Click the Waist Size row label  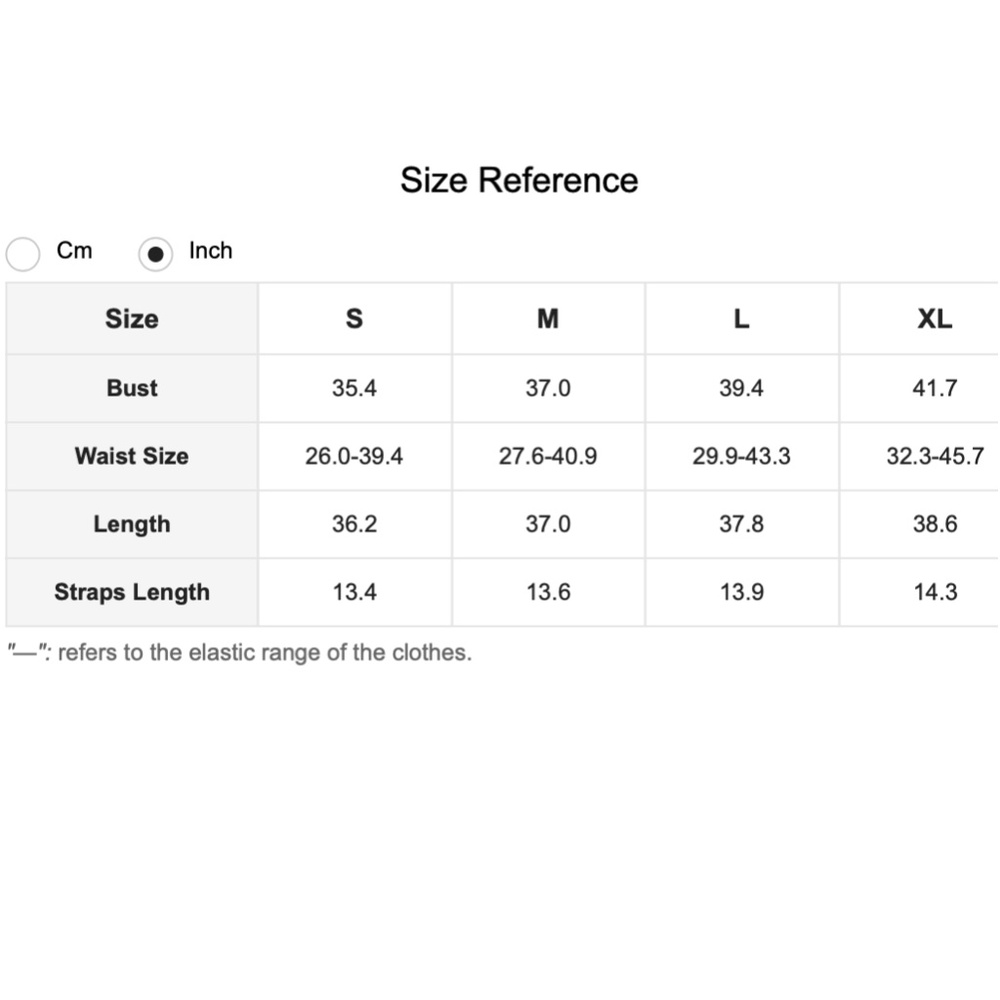click(x=132, y=456)
